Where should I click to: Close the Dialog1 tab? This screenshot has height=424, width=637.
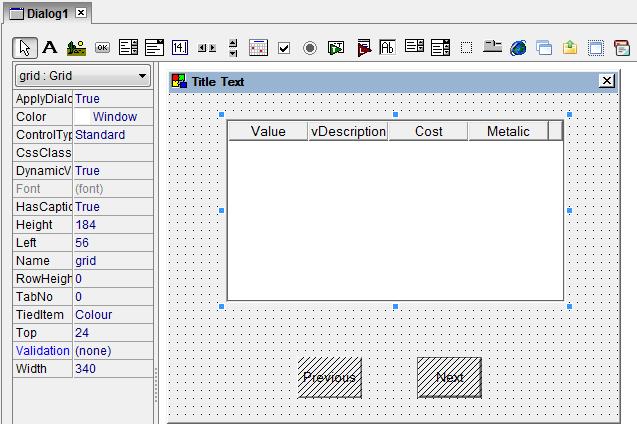[x=81, y=13]
